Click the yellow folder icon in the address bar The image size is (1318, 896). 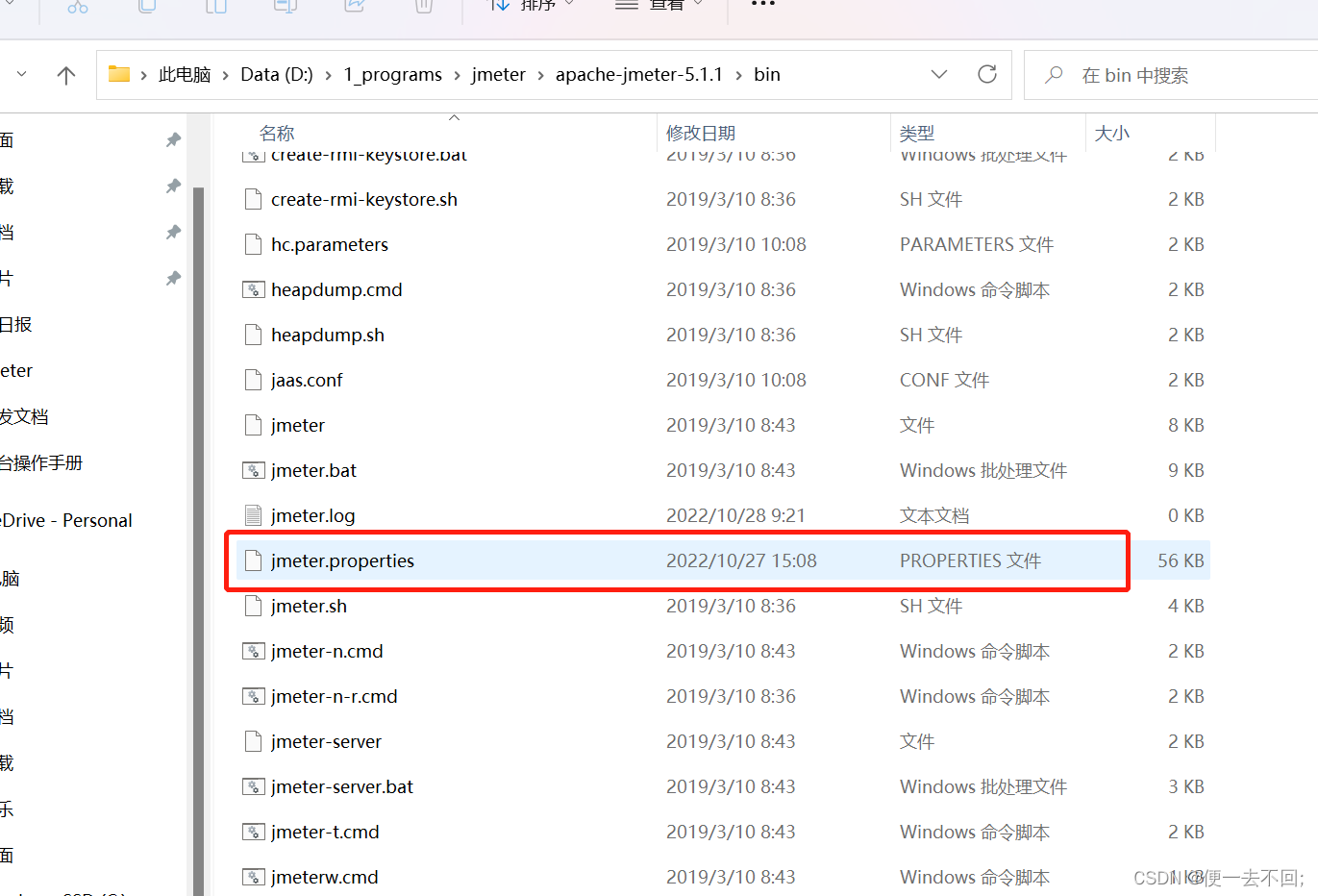(x=119, y=74)
